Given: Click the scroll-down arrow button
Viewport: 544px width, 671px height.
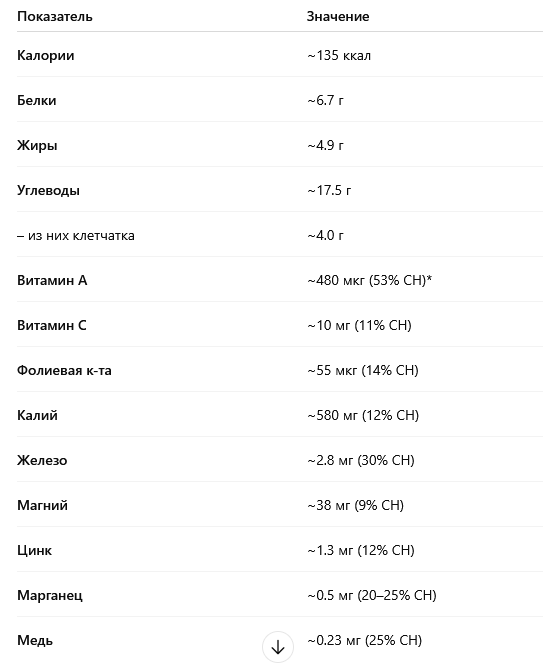Looking at the screenshot, I should click(278, 647).
